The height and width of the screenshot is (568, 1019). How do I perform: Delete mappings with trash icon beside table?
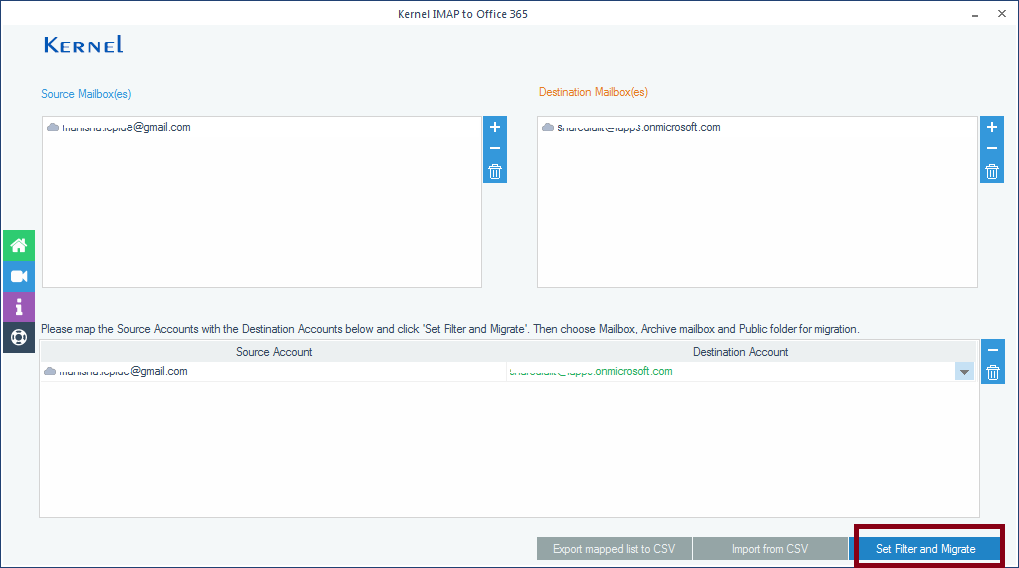[x=992, y=373]
